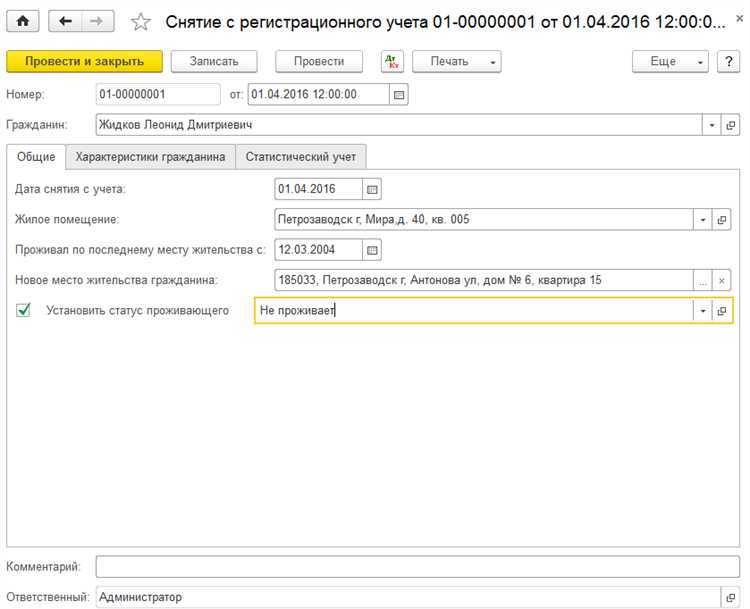The width and height of the screenshot is (750, 609).
Task: Open the Печать dropdown menu
Action: [457, 62]
